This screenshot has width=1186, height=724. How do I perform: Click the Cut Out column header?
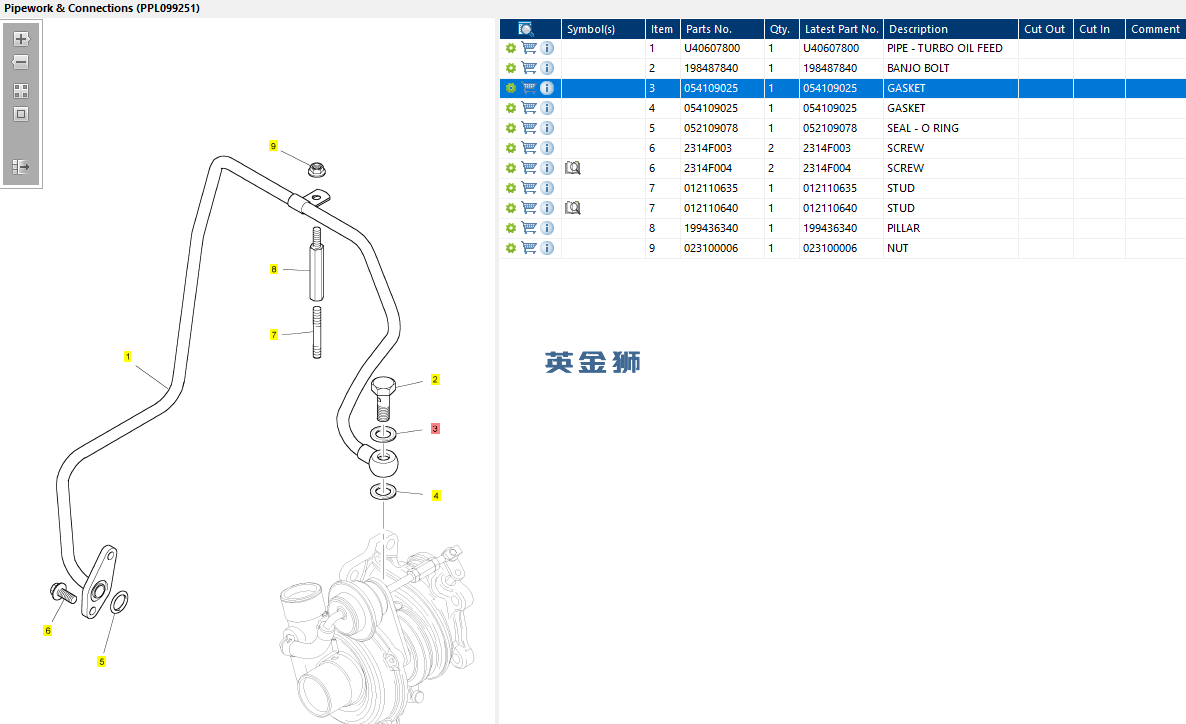point(1045,29)
